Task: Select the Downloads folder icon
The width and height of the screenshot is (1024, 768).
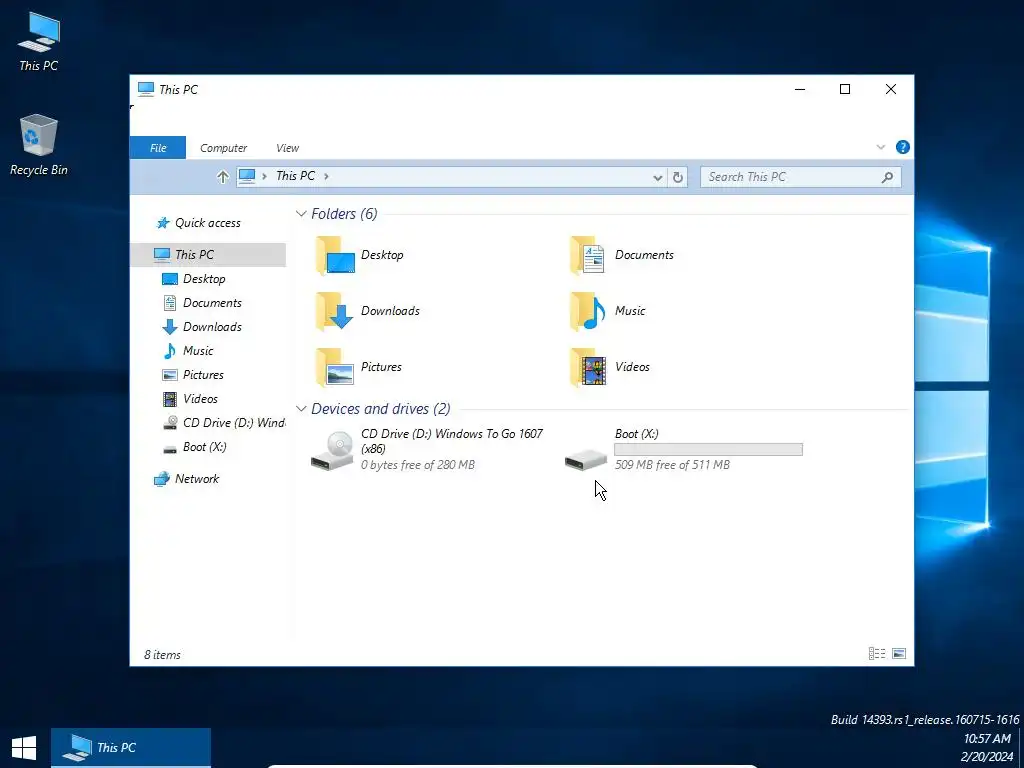Action: coord(335,311)
